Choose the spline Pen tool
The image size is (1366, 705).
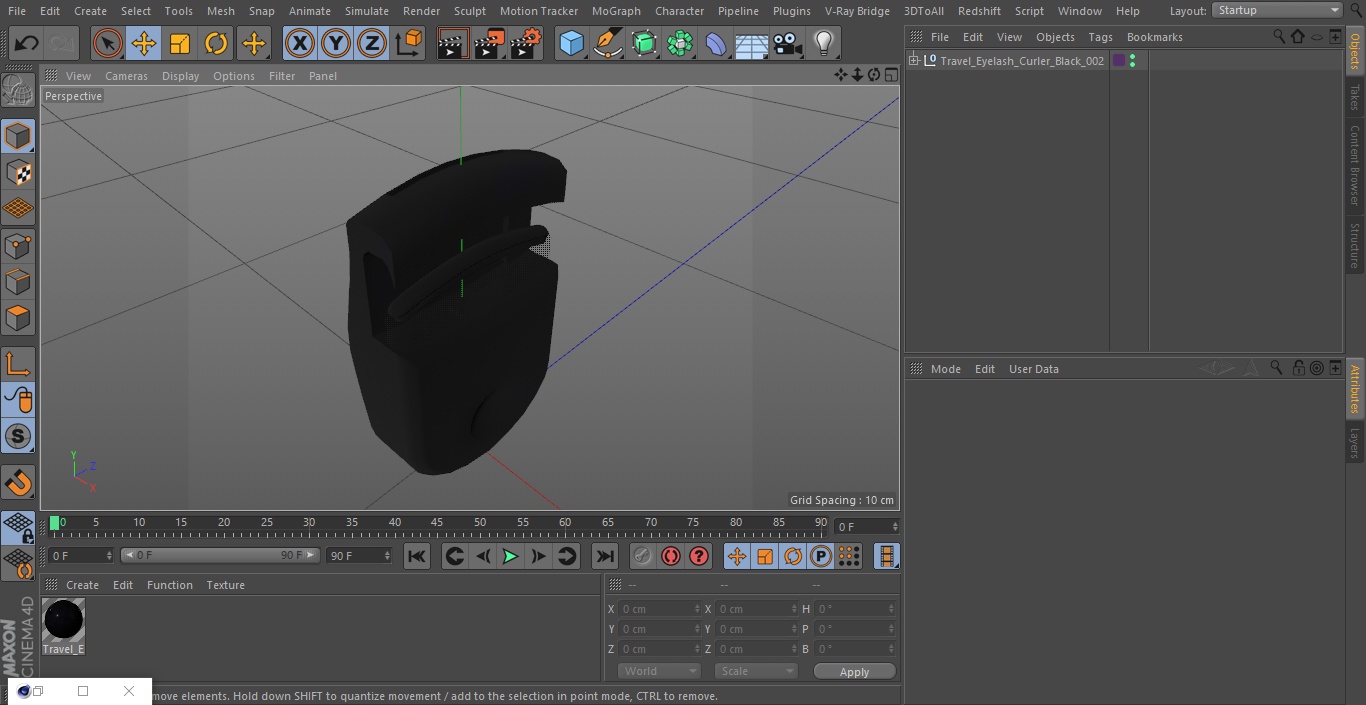[607, 44]
